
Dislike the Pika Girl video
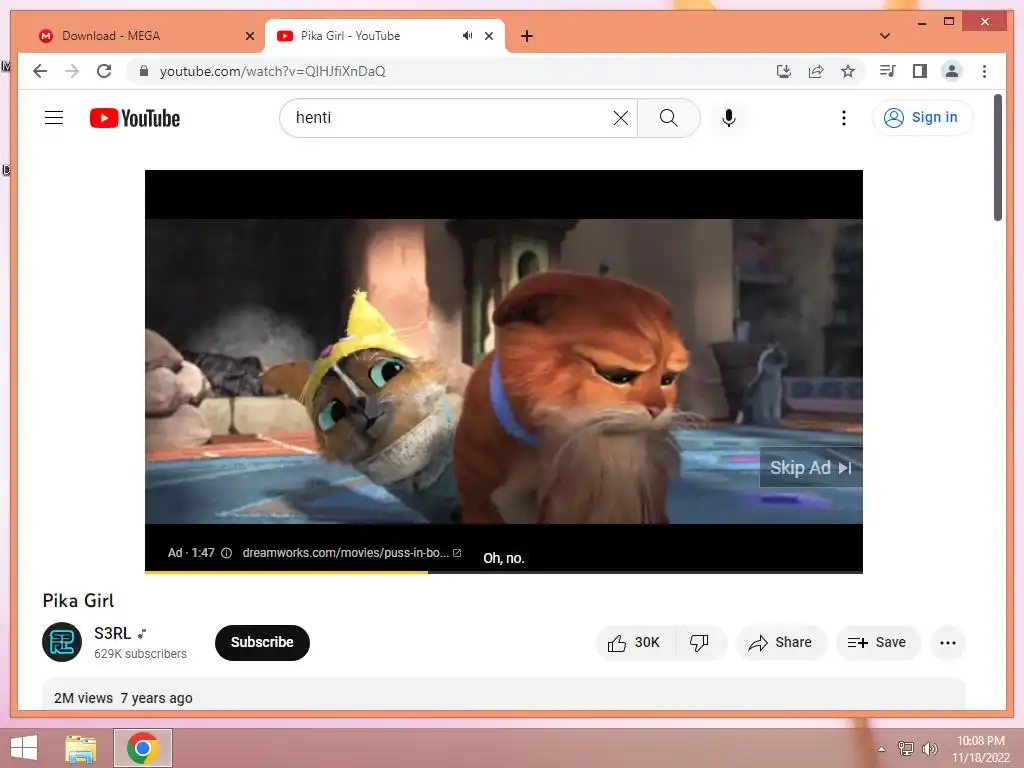699,643
